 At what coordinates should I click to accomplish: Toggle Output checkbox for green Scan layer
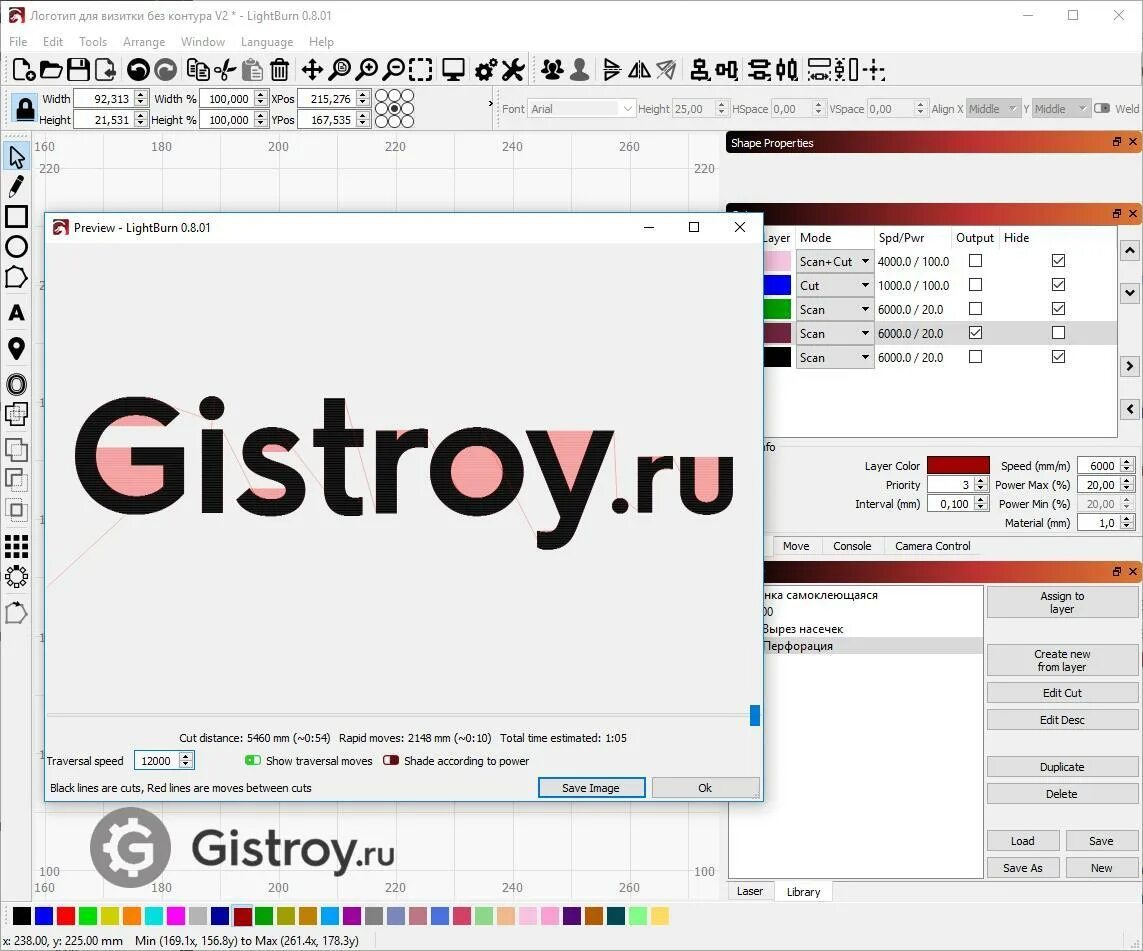[975, 308]
